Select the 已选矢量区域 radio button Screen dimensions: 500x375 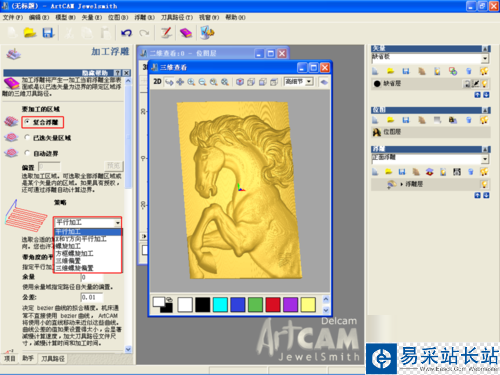[27, 137]
